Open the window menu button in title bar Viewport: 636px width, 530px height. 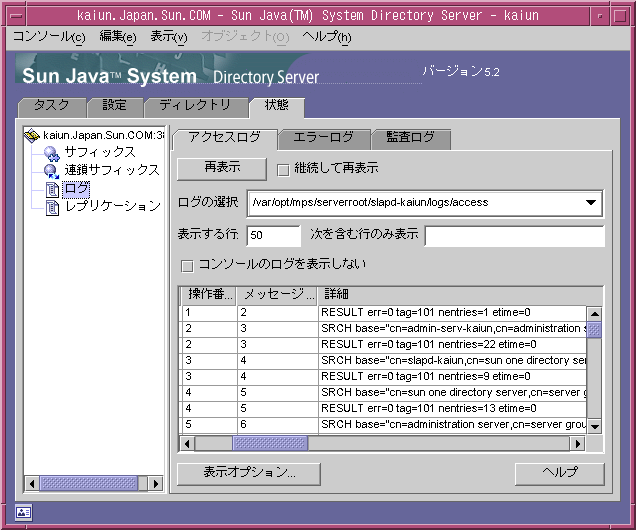click(16, 16)
